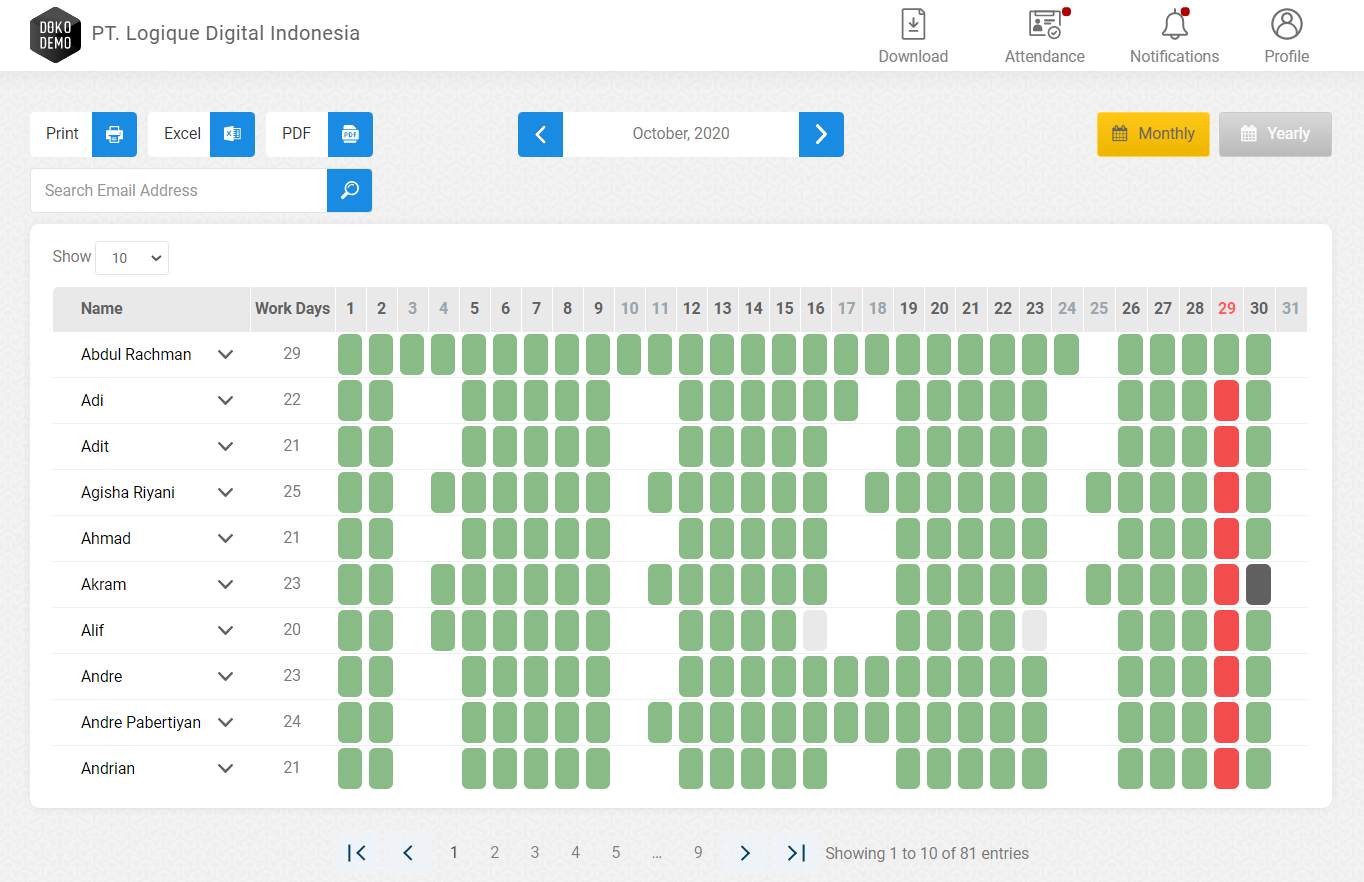Switch to Monthly view
Viewport: 1364px width, 882px height.
1153,134
